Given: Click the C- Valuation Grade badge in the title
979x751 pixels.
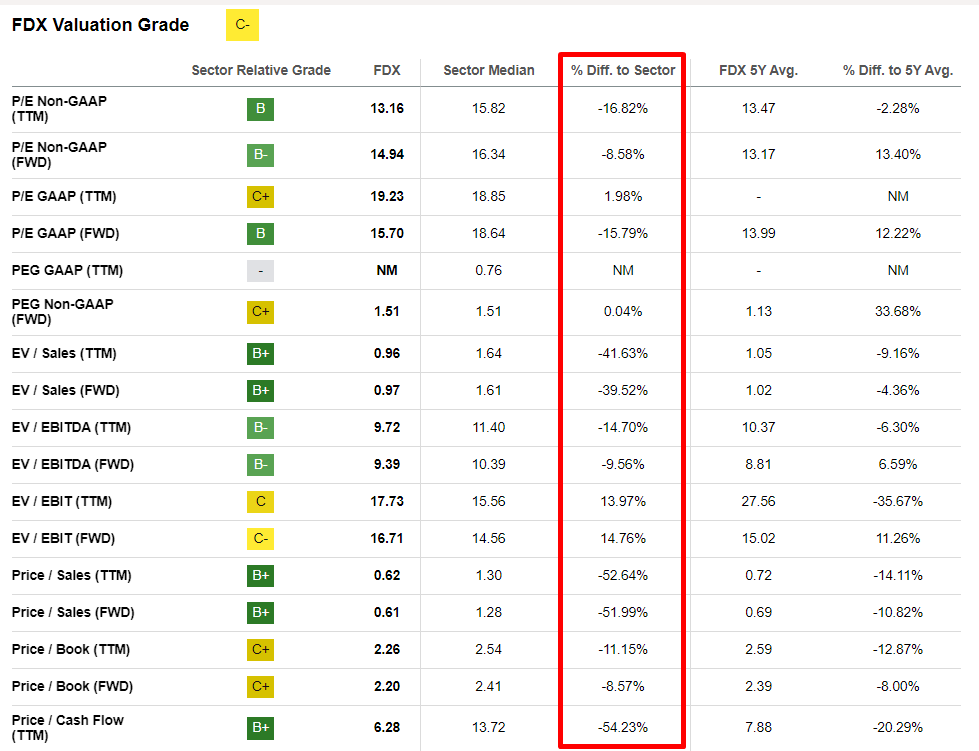Looking at the screenshot, I should point(242,25).
